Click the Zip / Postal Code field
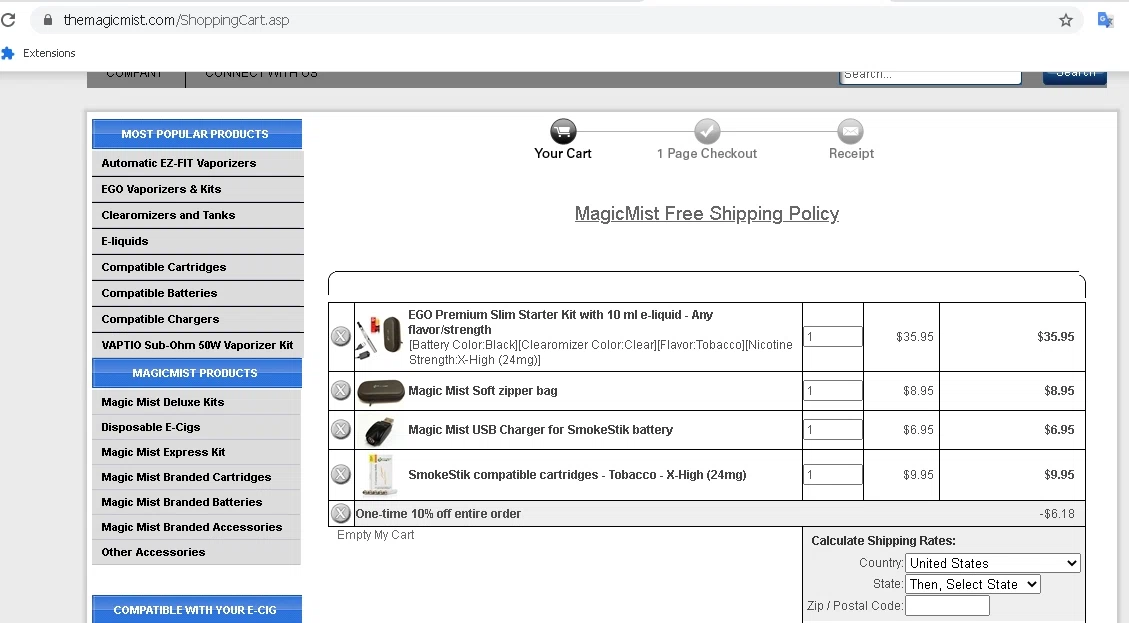Viewport: 1129px width, 623px height. click(x=947, y=606)
